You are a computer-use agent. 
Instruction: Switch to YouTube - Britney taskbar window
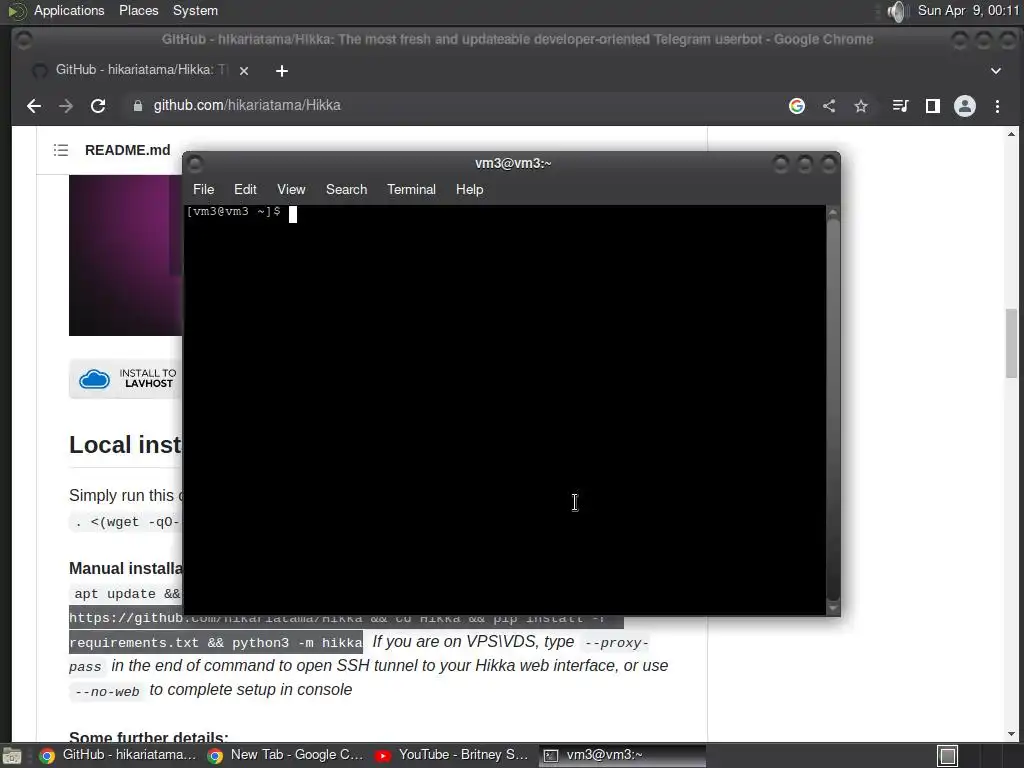454,755
